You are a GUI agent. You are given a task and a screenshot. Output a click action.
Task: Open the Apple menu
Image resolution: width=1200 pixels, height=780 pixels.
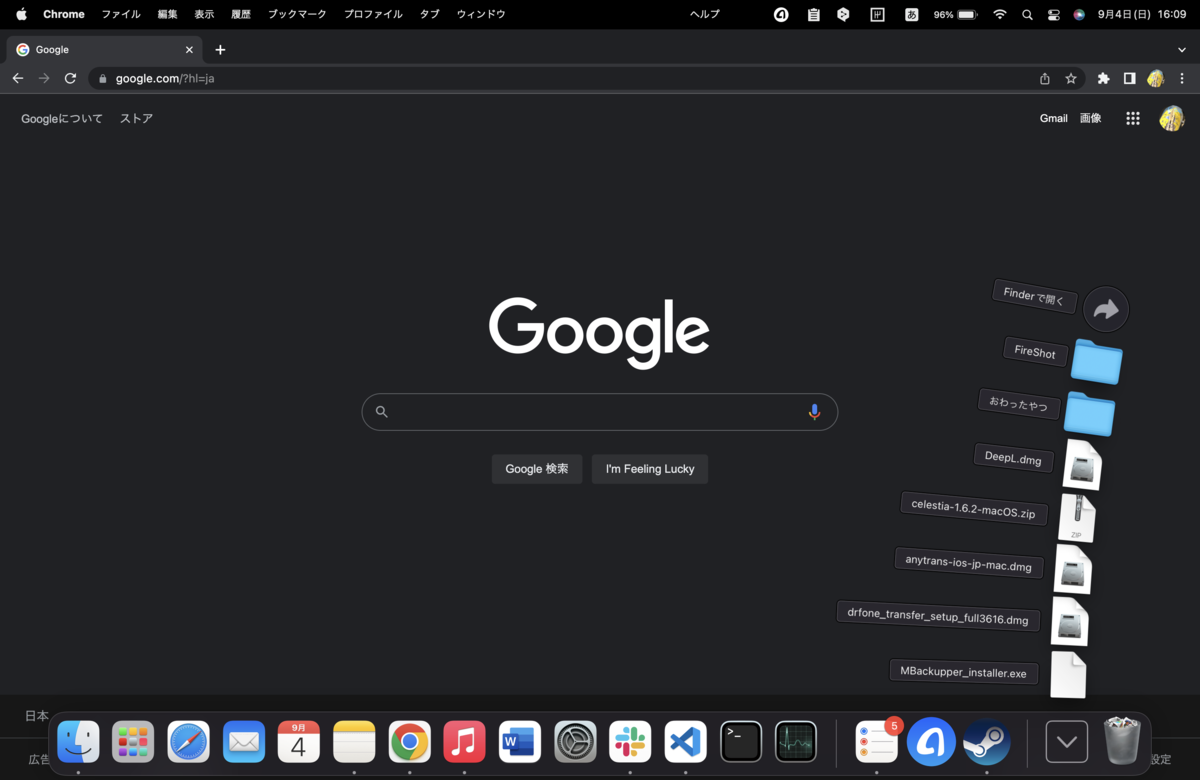coord(21,14)
